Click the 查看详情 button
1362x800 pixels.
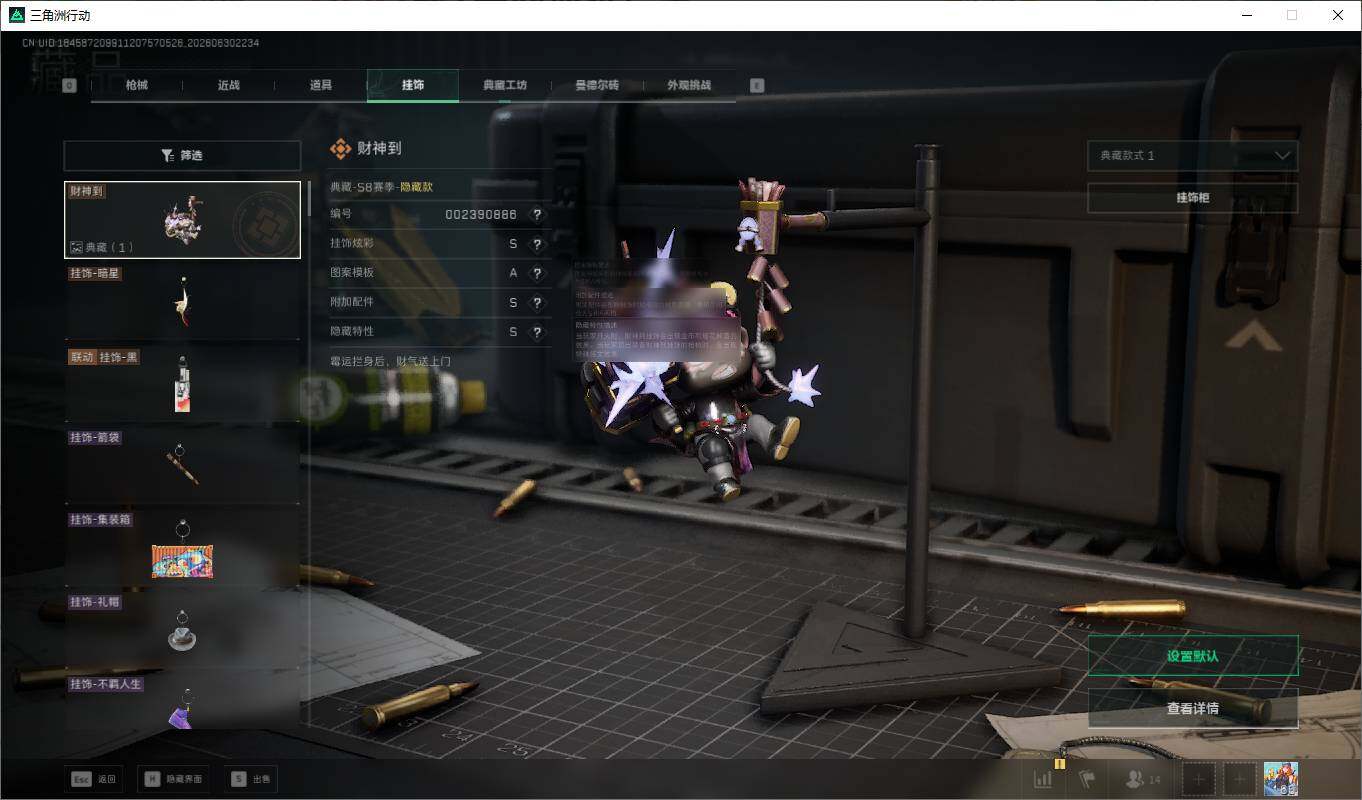(x=1193, y=708)
